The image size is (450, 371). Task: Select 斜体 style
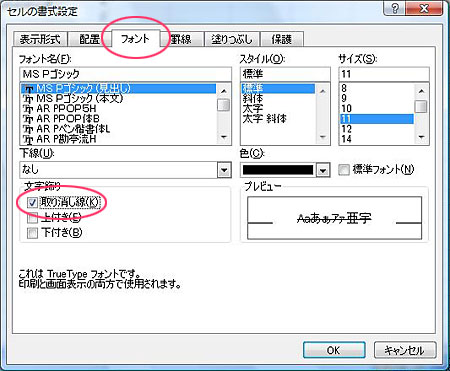click(278, 98)
